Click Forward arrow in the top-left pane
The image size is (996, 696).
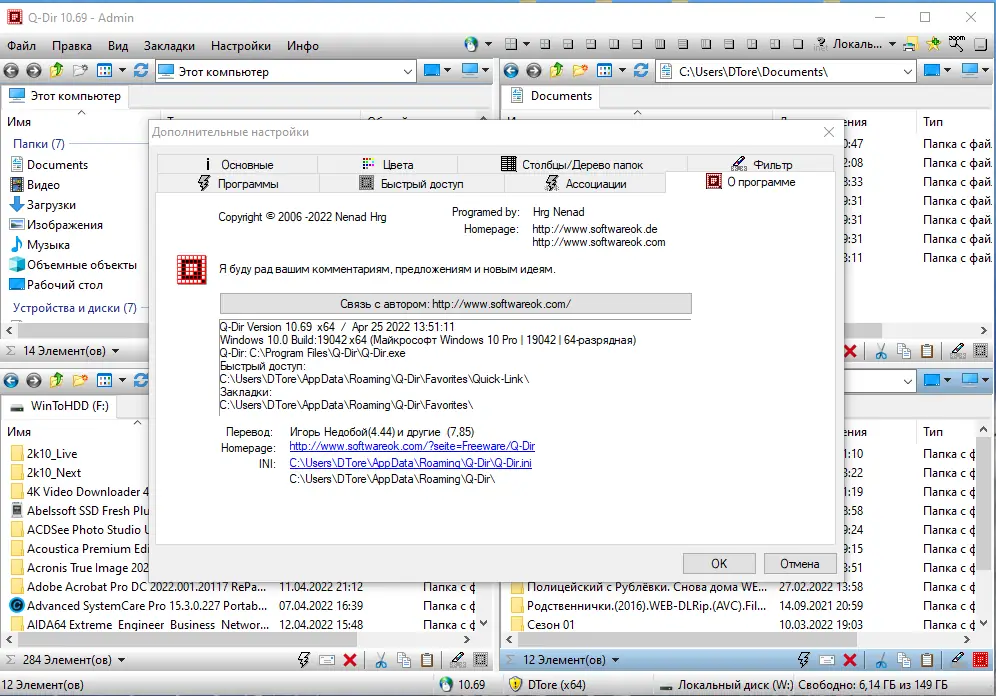click(x=34, y=70)
